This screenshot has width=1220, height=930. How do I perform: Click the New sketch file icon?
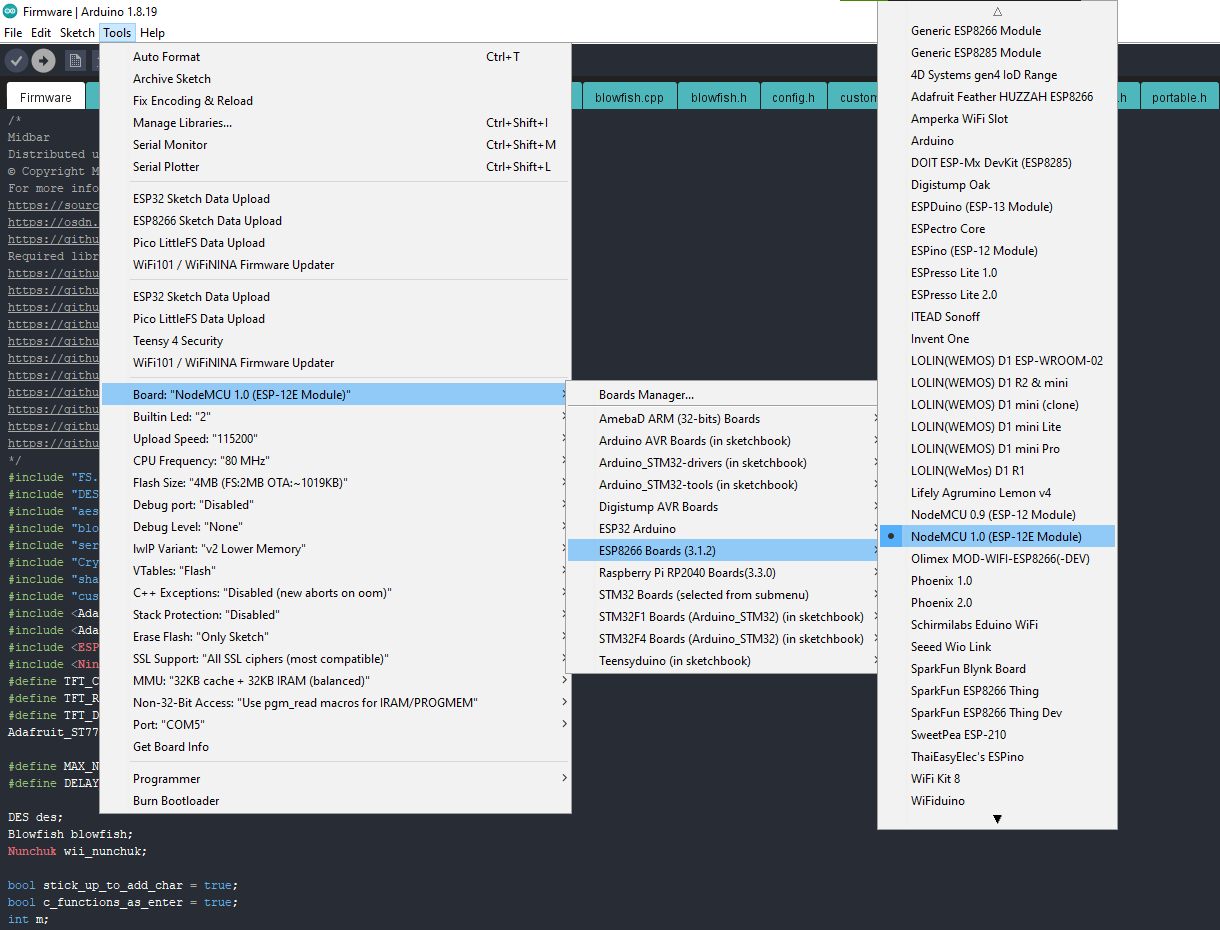coord(75,61)
